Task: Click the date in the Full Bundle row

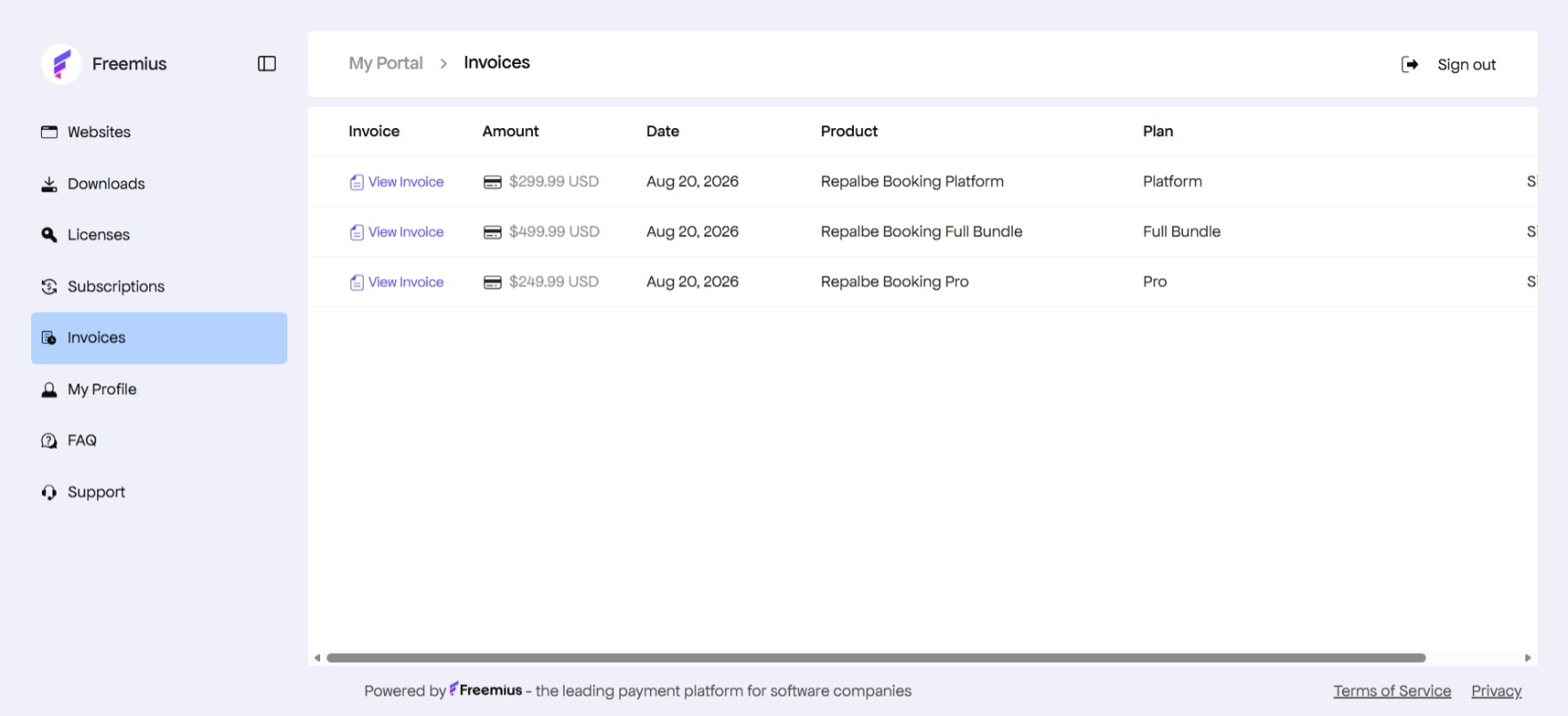Action: click(693, 231)
